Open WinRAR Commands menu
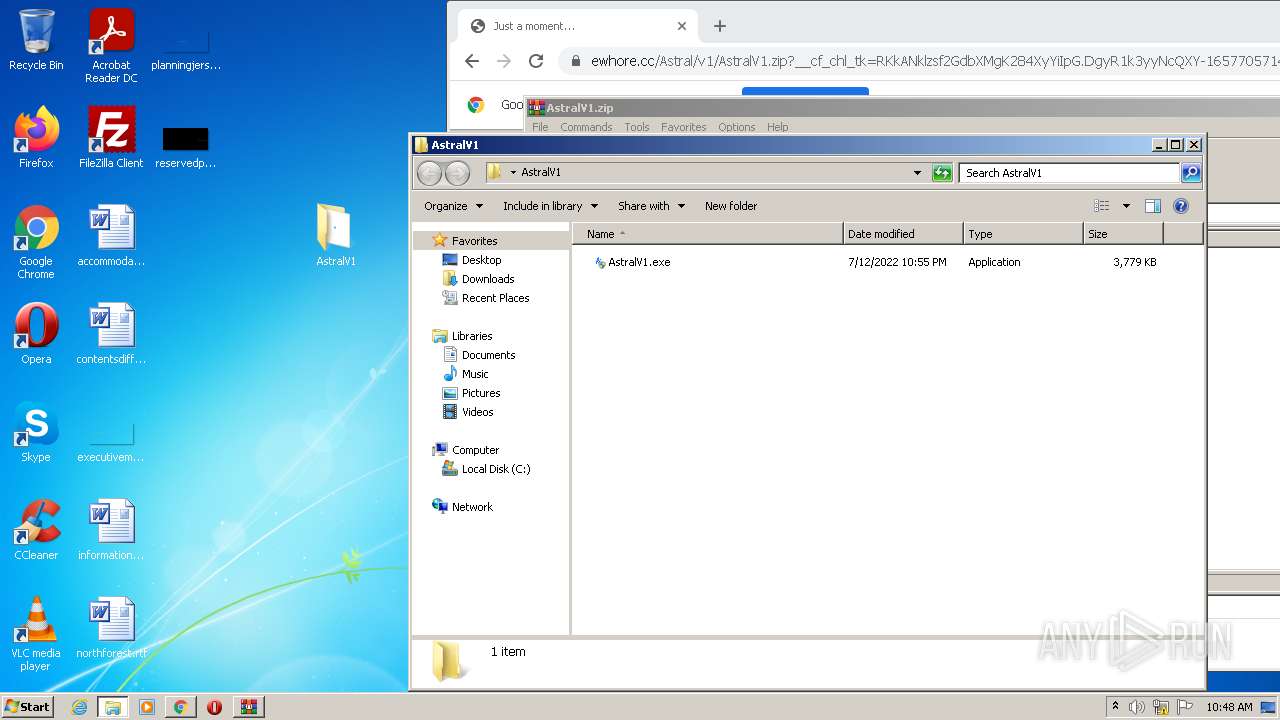Image resolution: width=1280 pixels, height=720 pixels. click(586, 127)
